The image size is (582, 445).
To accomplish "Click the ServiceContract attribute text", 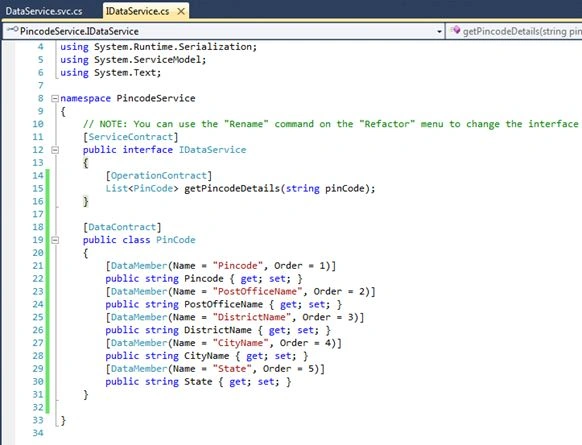I will 131,137.
